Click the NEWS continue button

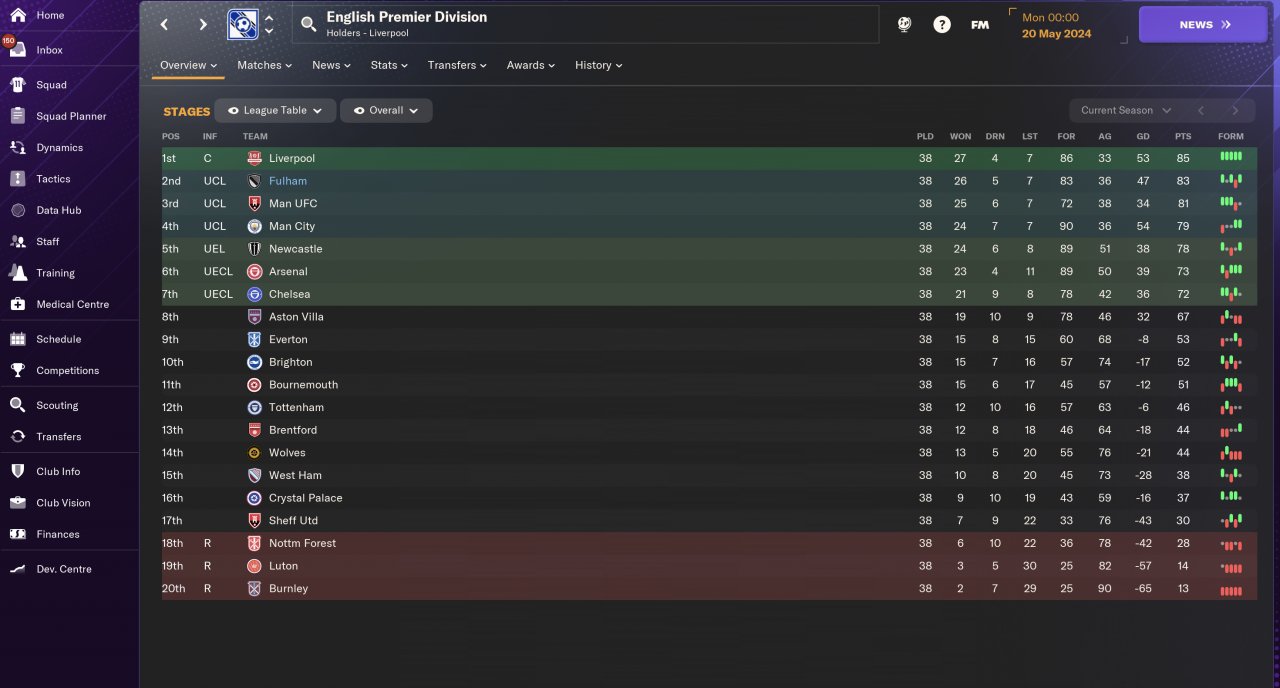[x=1203, y=25]
